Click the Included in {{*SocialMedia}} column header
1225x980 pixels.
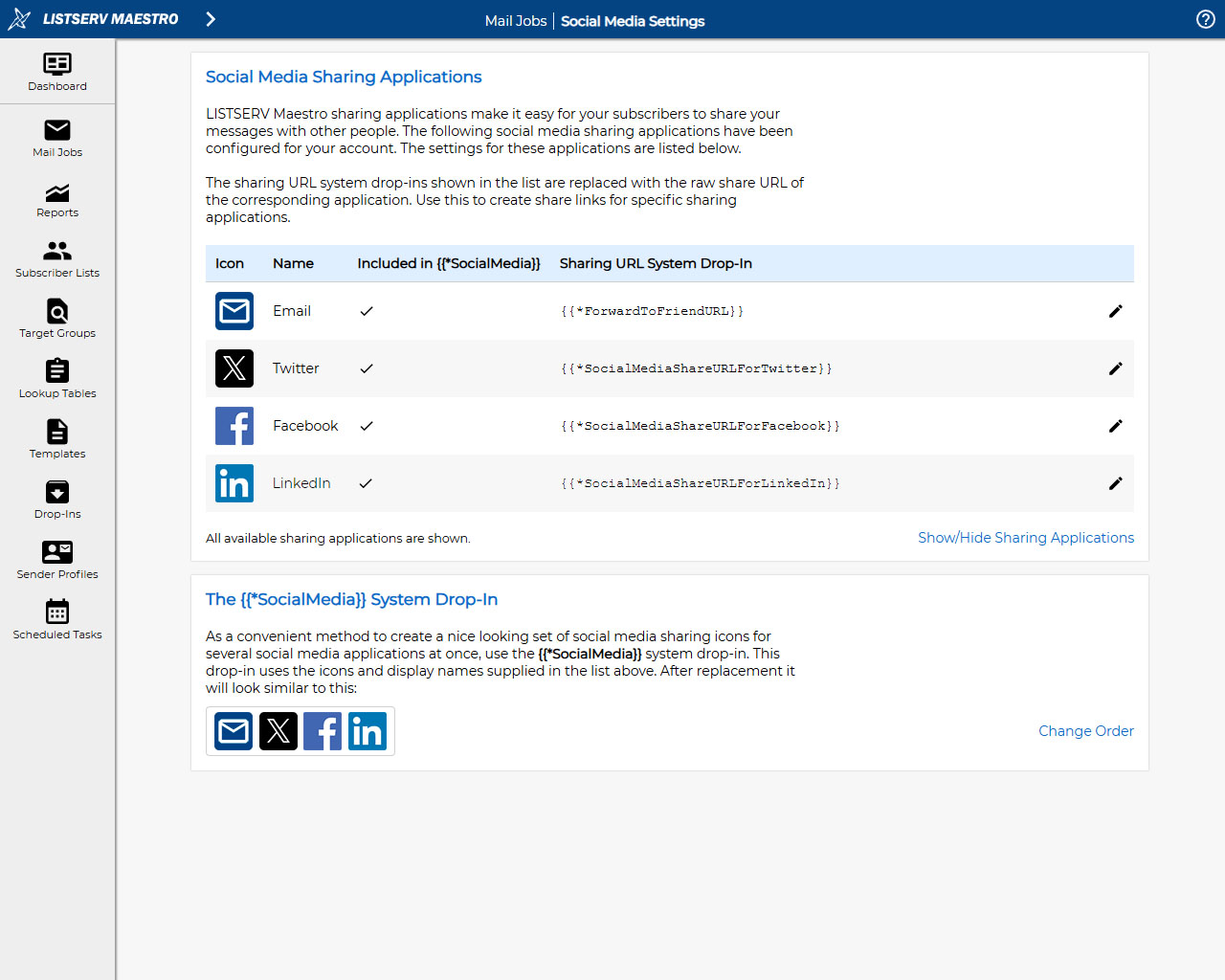[449, 263]
